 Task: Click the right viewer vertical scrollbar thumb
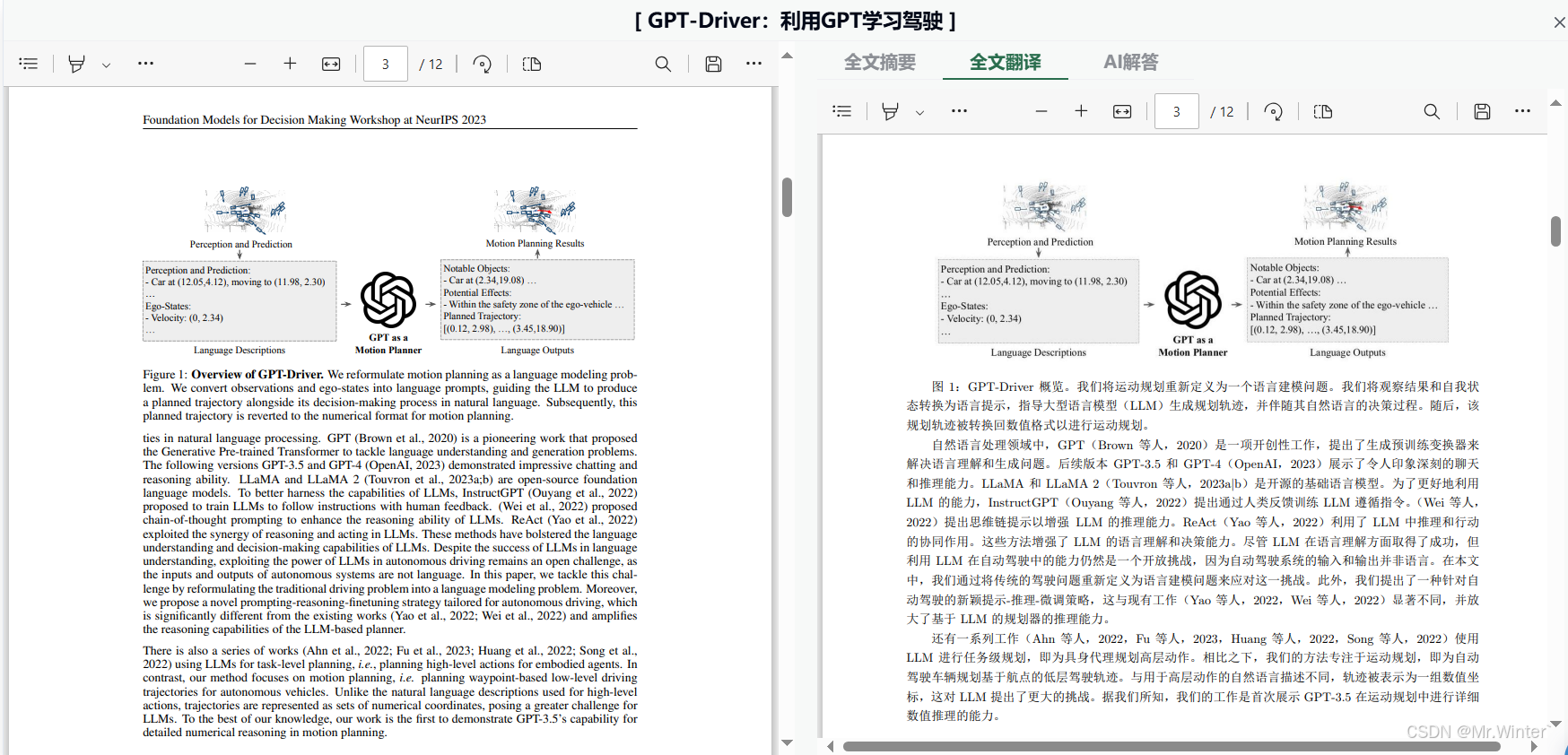tap(1556, 231)
